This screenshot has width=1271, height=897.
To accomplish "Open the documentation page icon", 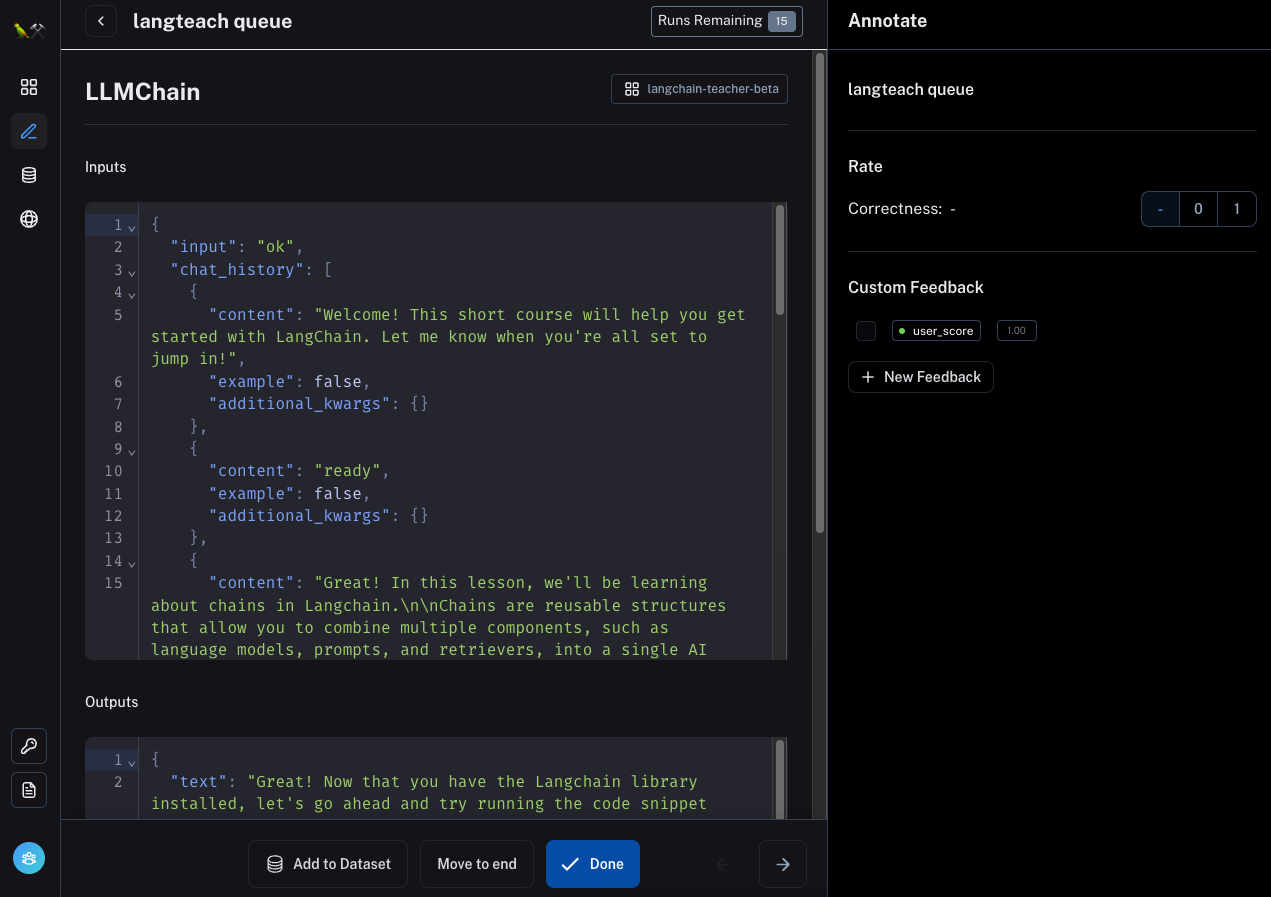I will pyautogui.click(x=29, y=790).
